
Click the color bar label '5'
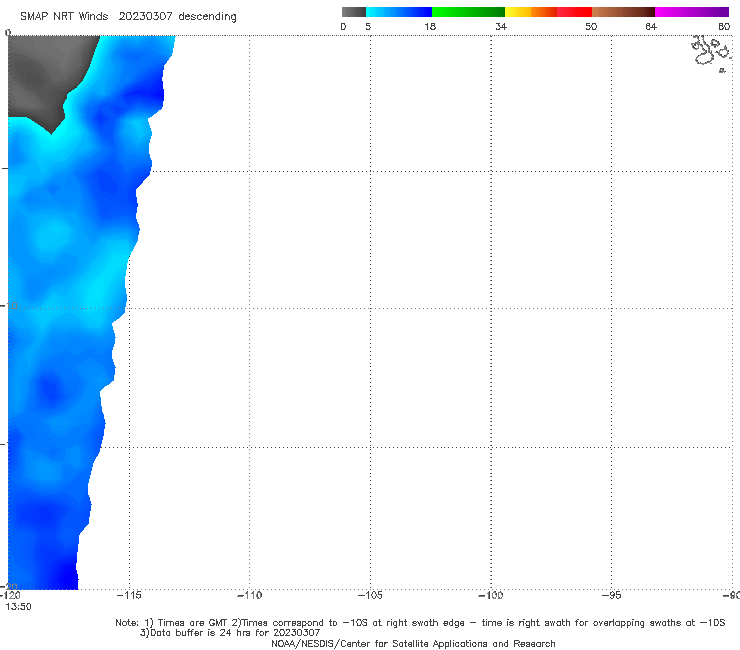pos(368,27)
